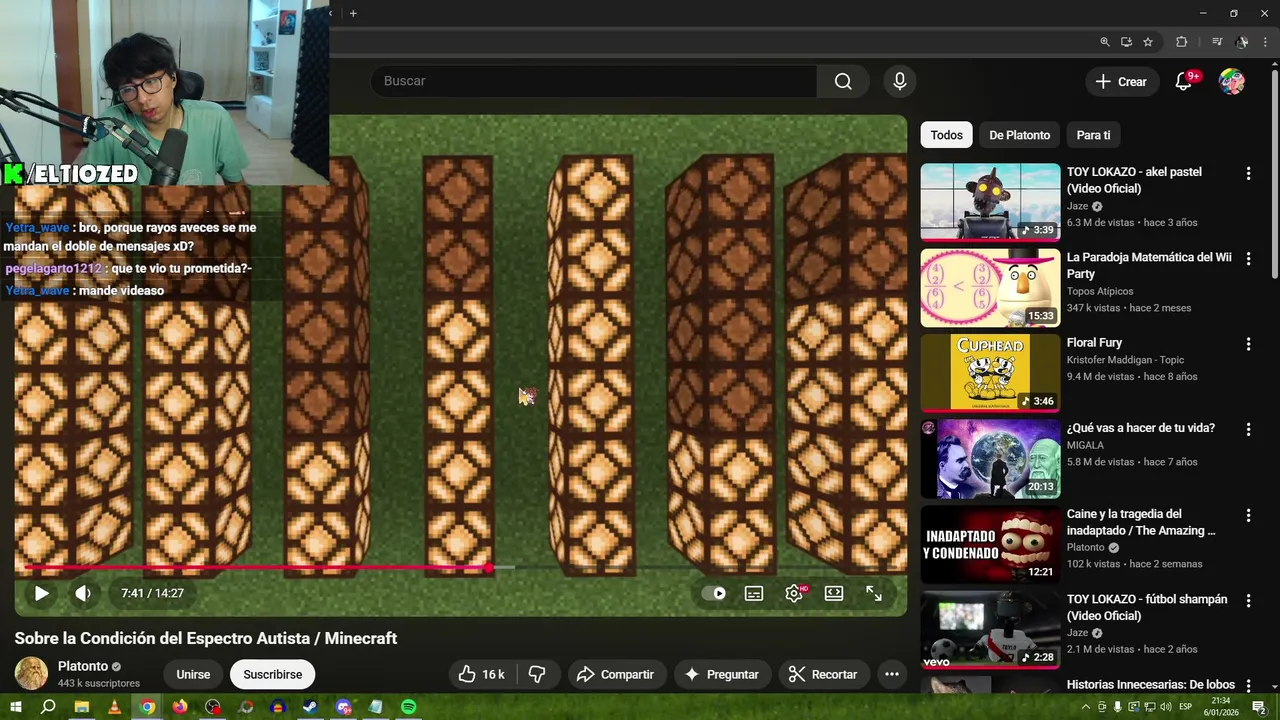The height and width of the screenshot is (720, 1280).
Task: Open options menu for Floral Fury
Action: click(x=1248, y=344)
